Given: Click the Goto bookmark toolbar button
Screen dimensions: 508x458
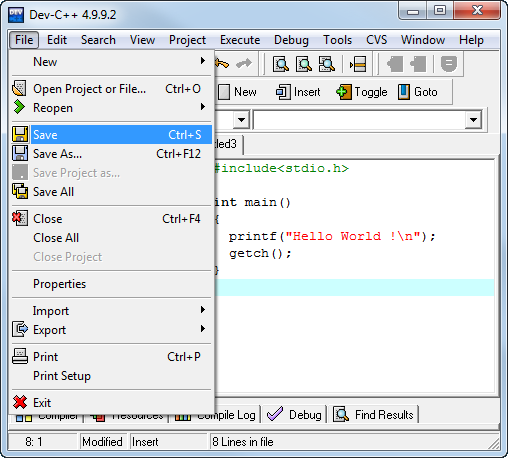Looking at the screenshot, I should 417,92.
